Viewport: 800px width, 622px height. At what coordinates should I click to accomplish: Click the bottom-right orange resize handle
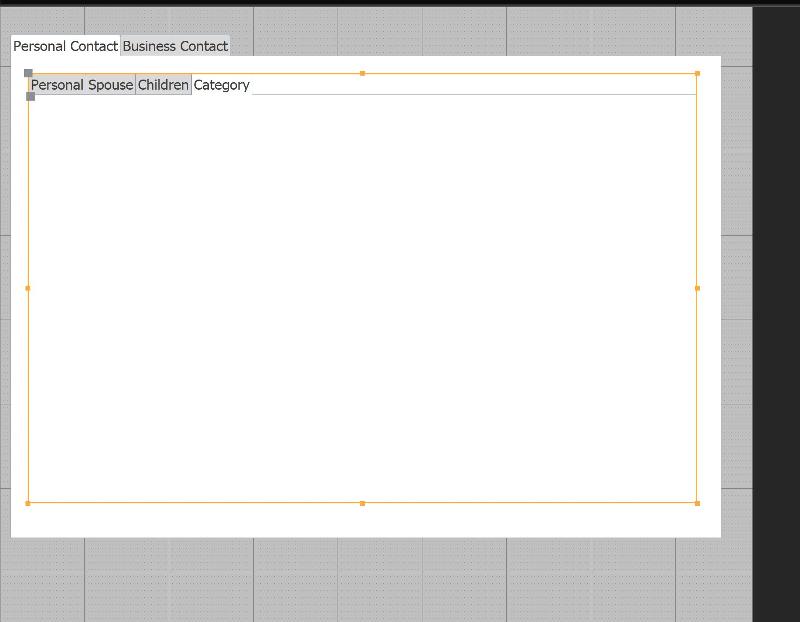point(696,501)
